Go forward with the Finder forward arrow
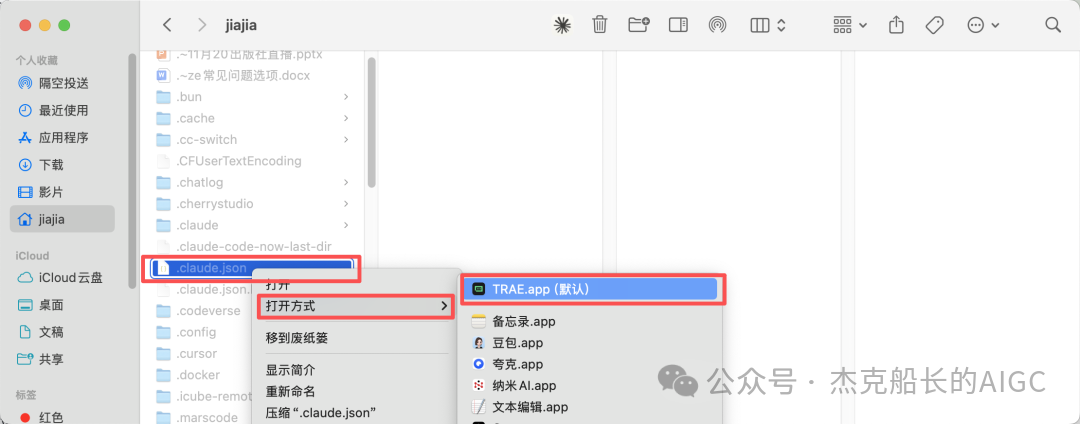Viewport: 1080px width, 424px height. pos(202,25)
